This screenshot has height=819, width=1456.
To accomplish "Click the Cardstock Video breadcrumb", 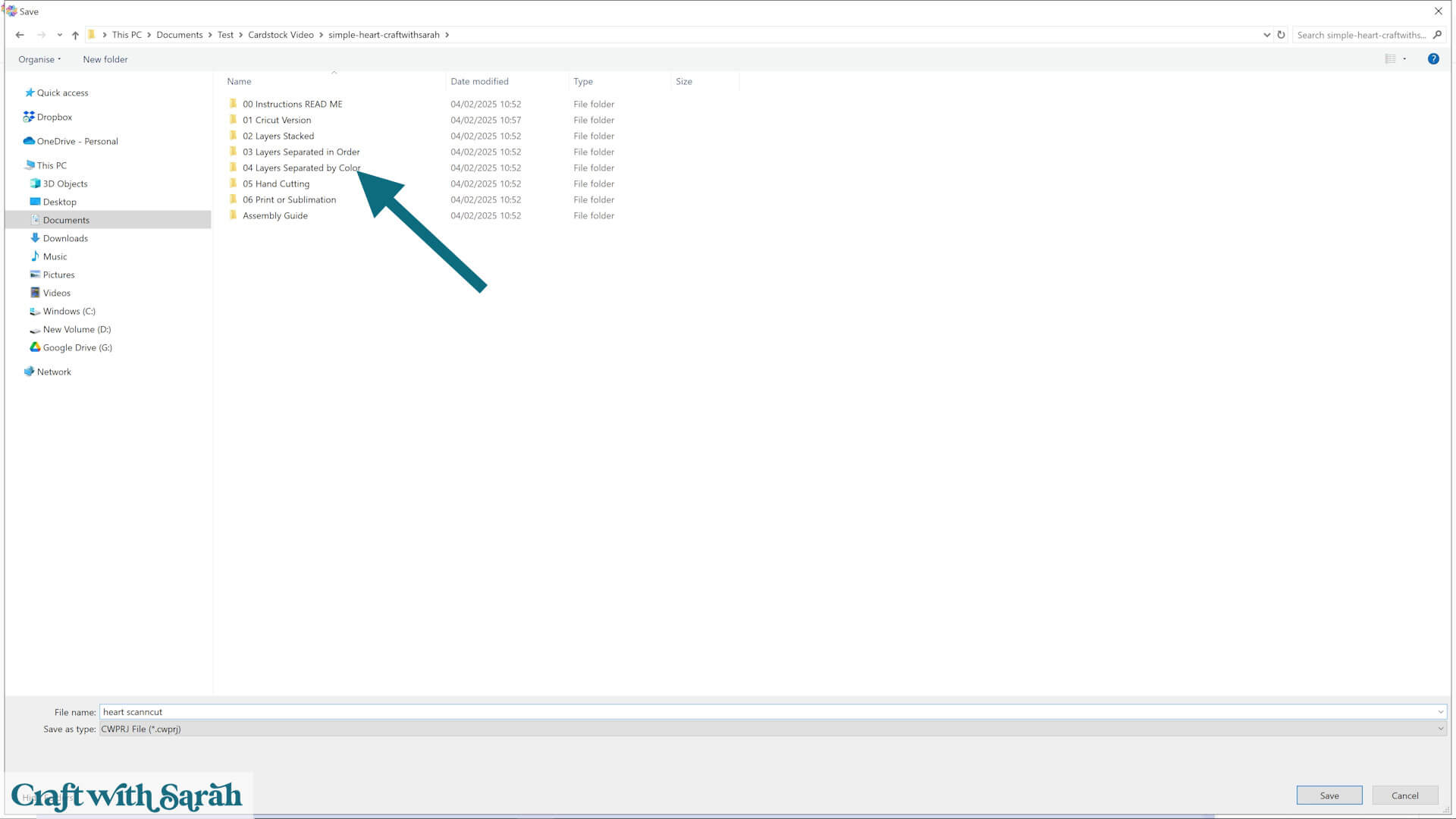I will [x=281, y=35].
